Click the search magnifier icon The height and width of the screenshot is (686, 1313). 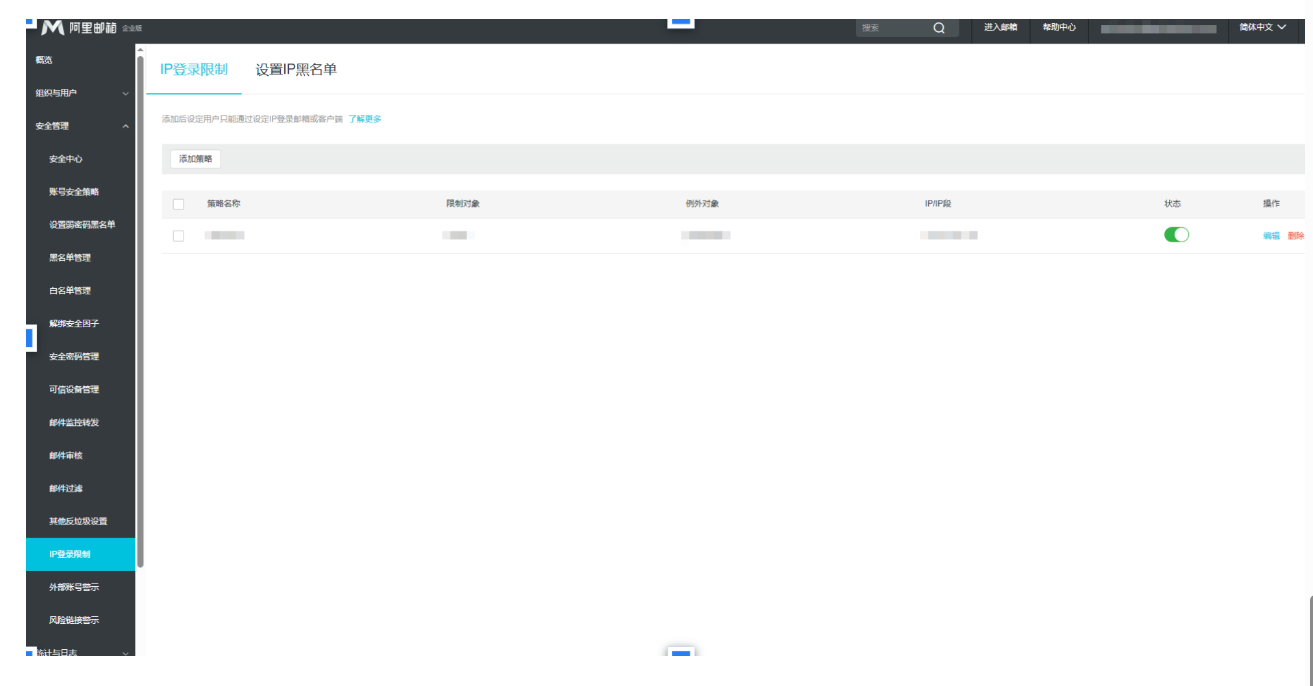(x=939, y=28)
